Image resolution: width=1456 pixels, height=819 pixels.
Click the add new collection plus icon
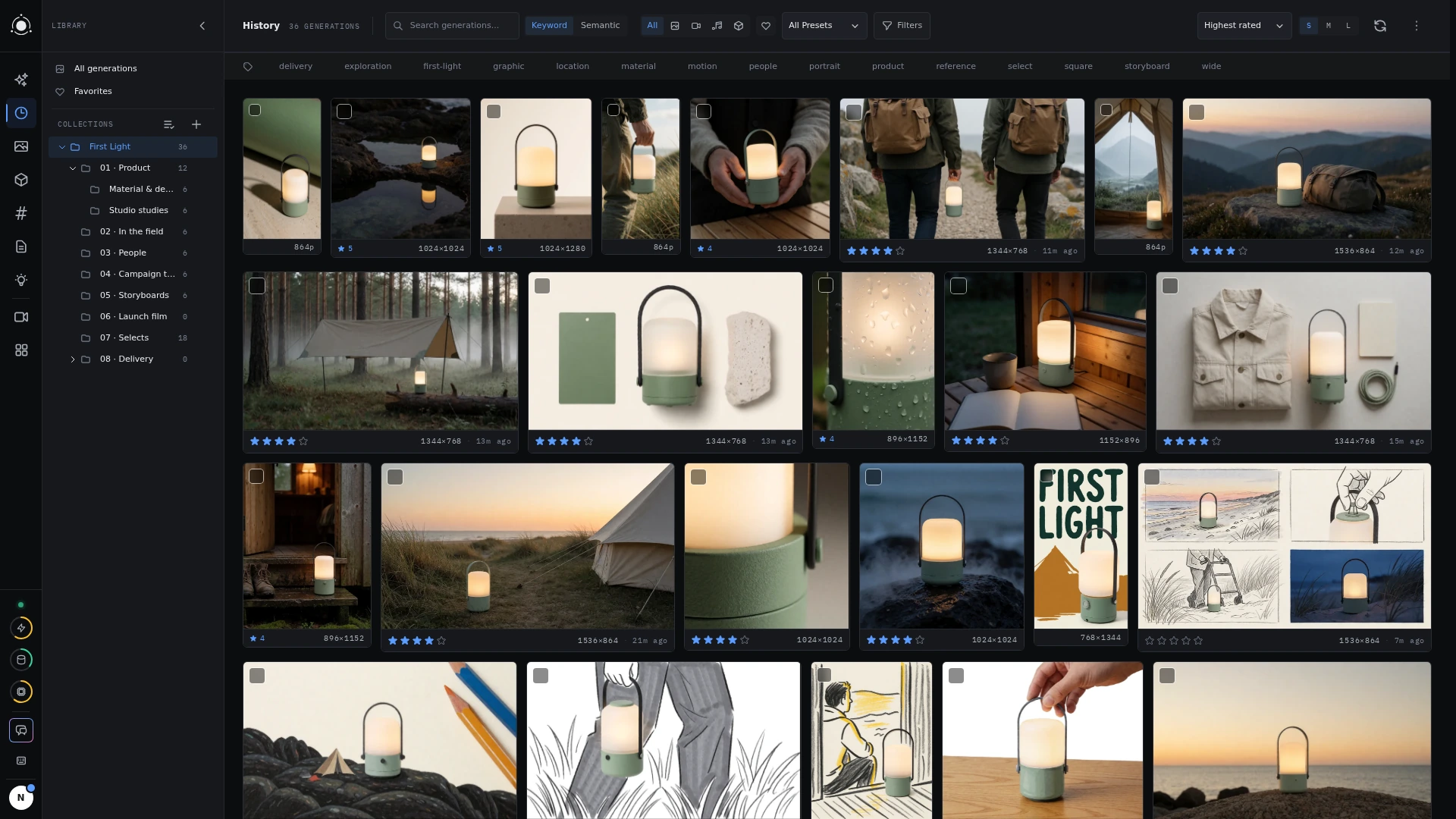point(196,124)
